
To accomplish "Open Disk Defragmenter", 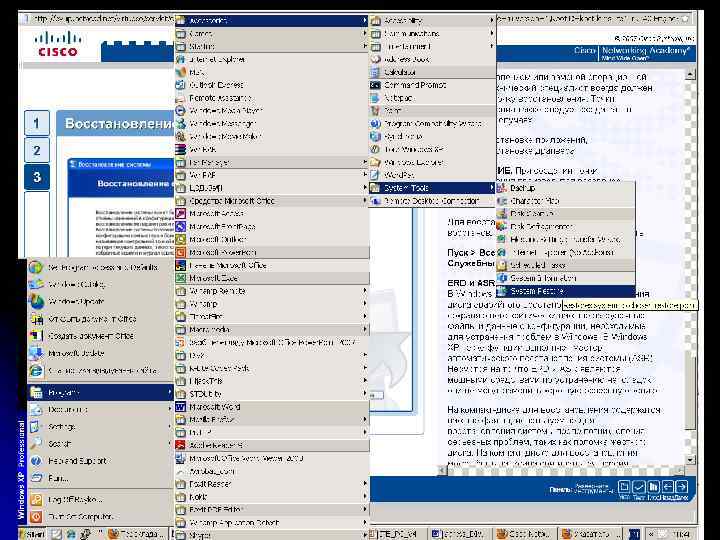I will pyautogui.click(x=566, y=226).
